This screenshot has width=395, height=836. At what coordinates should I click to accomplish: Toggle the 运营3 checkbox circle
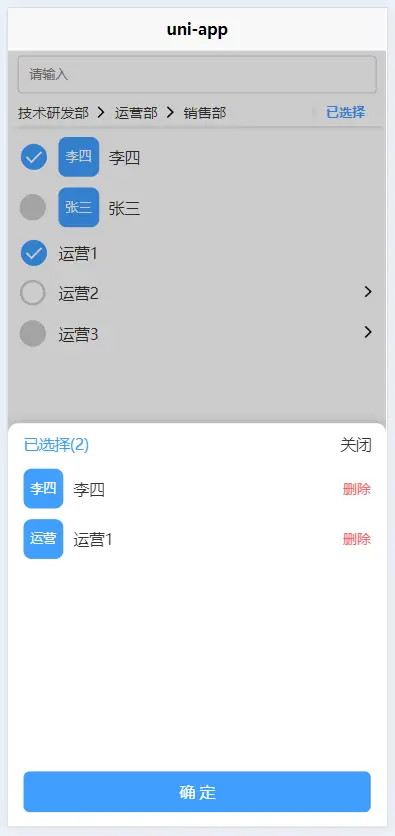pyautogui.click(x=33, y=333)
